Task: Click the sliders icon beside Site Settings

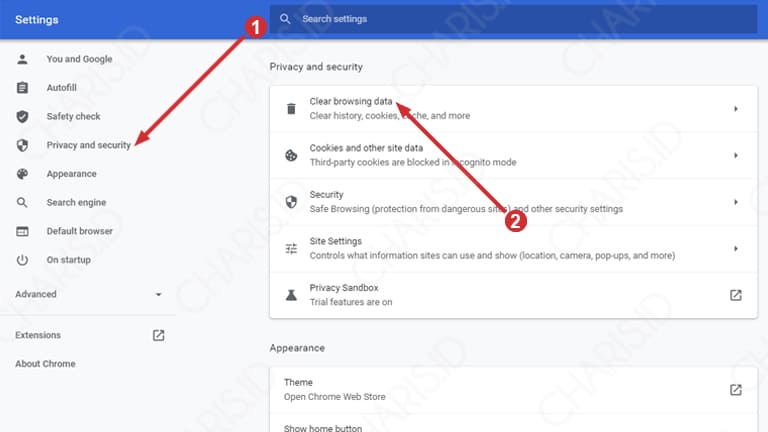Action: 291,249
